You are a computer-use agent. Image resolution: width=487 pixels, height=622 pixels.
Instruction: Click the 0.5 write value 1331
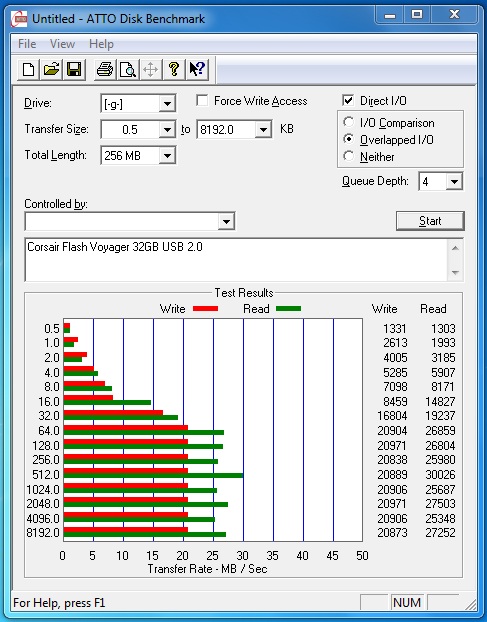(395, 328)
